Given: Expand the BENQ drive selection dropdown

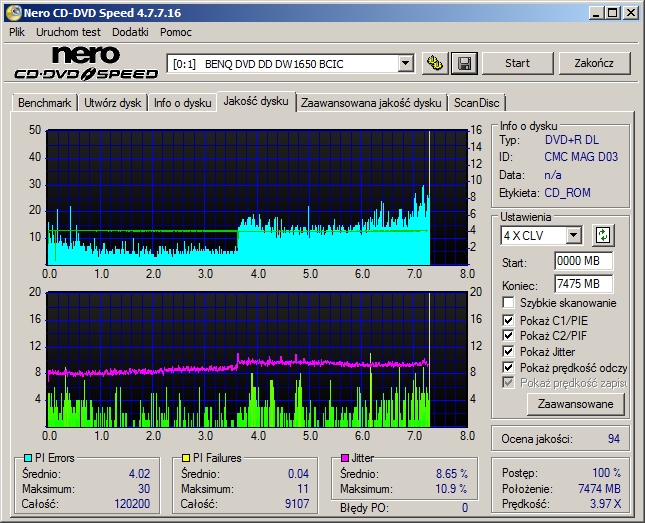Looking at the screenshot, I should click(x=405, y=64).
